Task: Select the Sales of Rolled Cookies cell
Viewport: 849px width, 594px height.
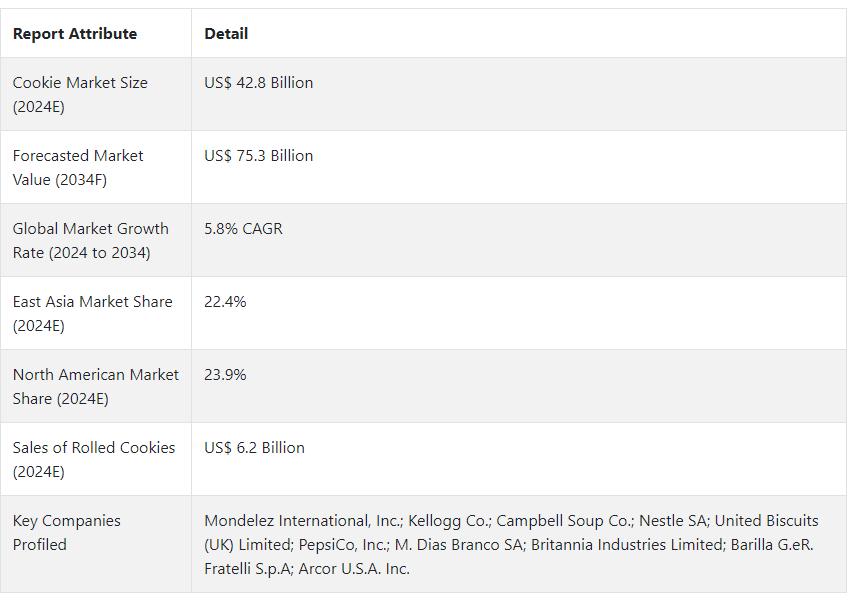Action: pos(94,460)
